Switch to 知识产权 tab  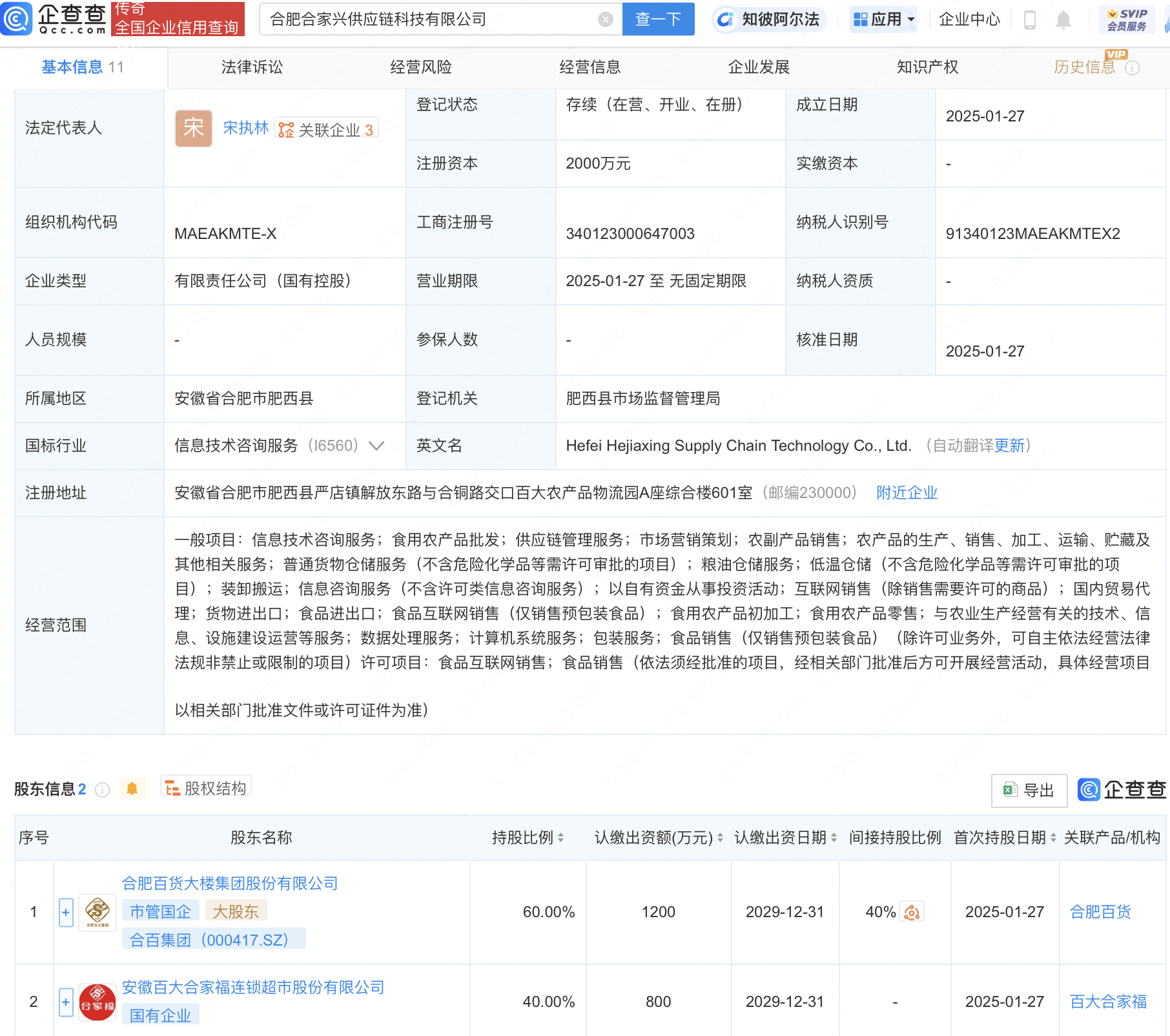928,67
